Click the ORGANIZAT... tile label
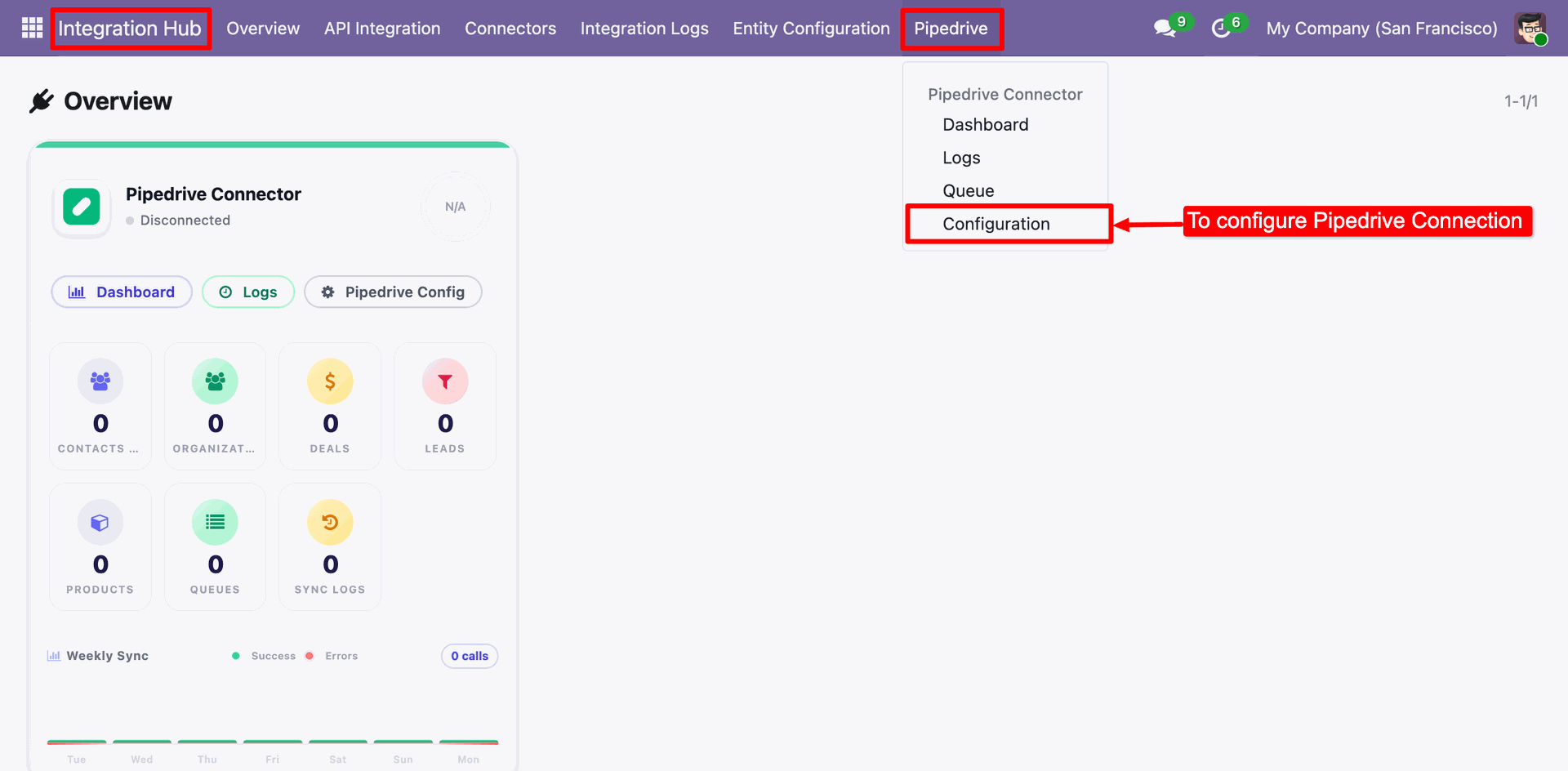1568x771 pixels. (214, 448)
